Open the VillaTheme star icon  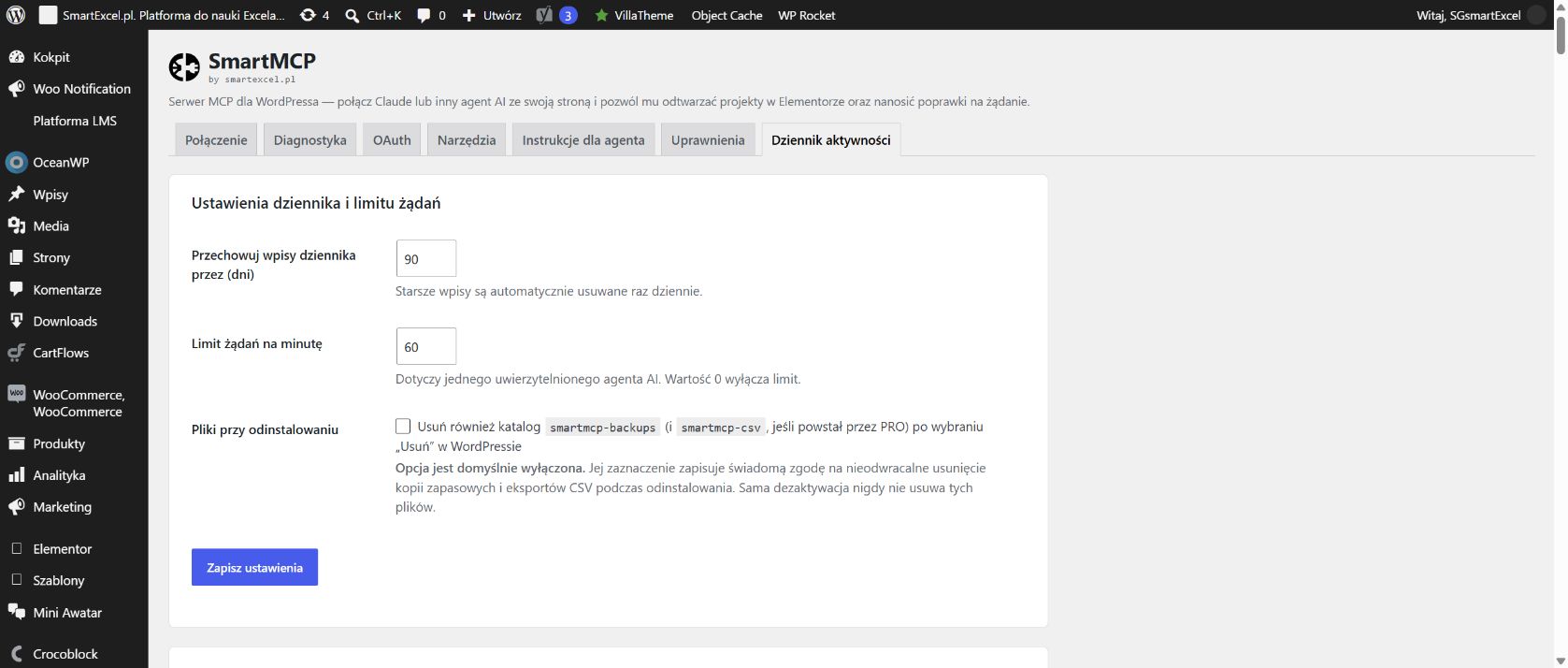(601, 16)
